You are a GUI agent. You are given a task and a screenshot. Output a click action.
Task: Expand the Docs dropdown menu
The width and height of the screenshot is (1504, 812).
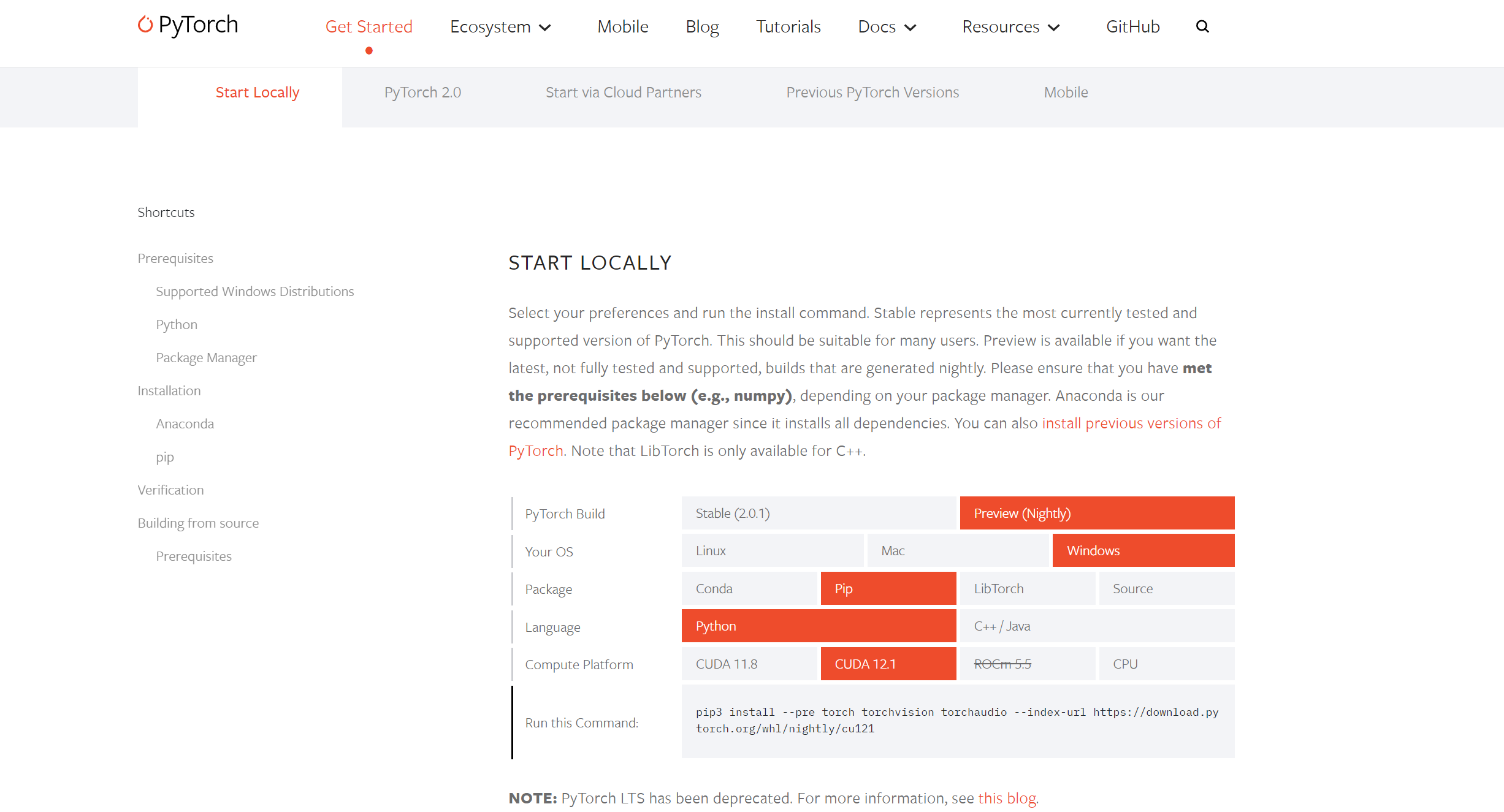(x=887, y=27)
